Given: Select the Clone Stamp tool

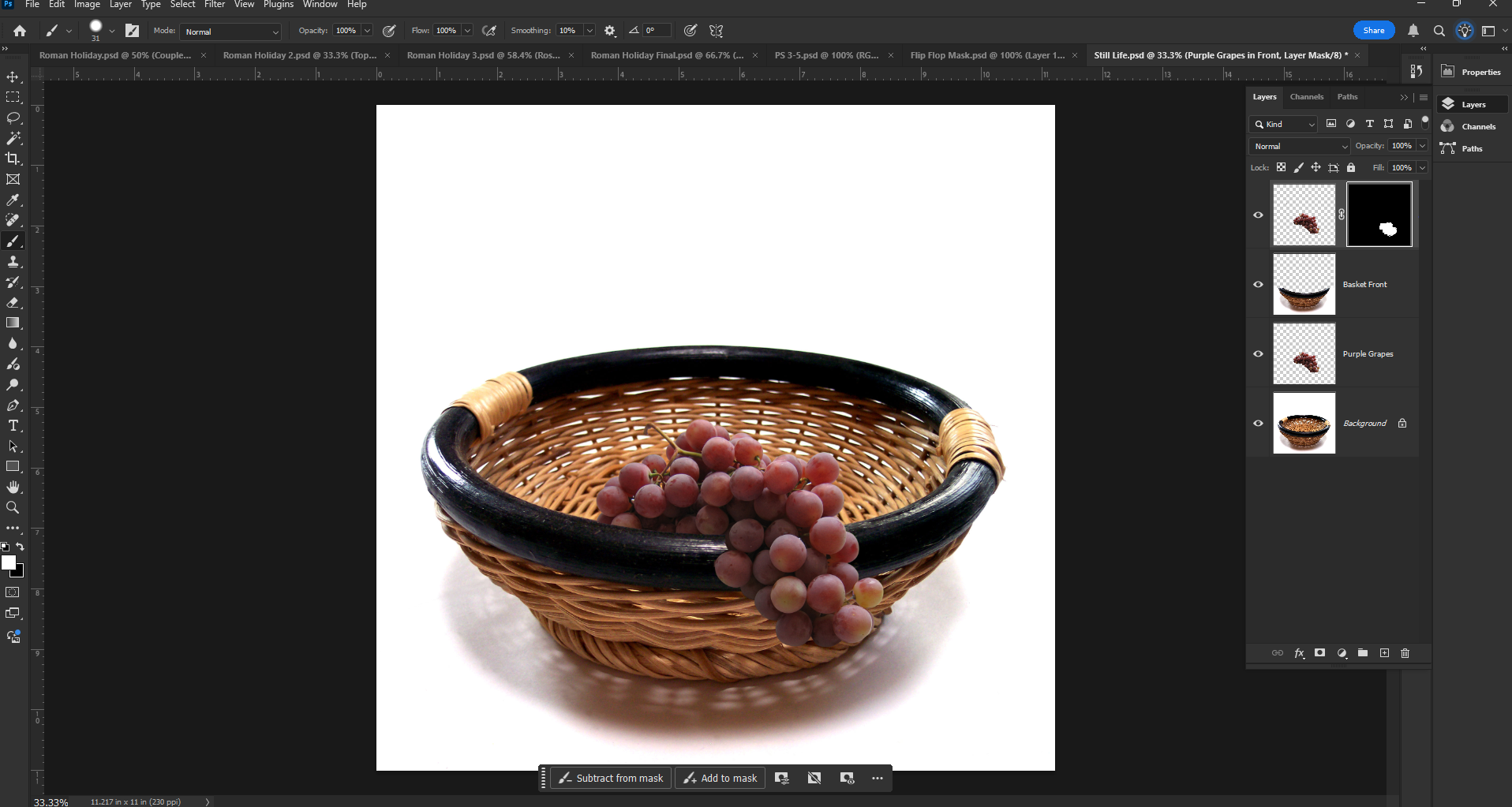Looking at the screenshot, I should [x=13, y=261].
